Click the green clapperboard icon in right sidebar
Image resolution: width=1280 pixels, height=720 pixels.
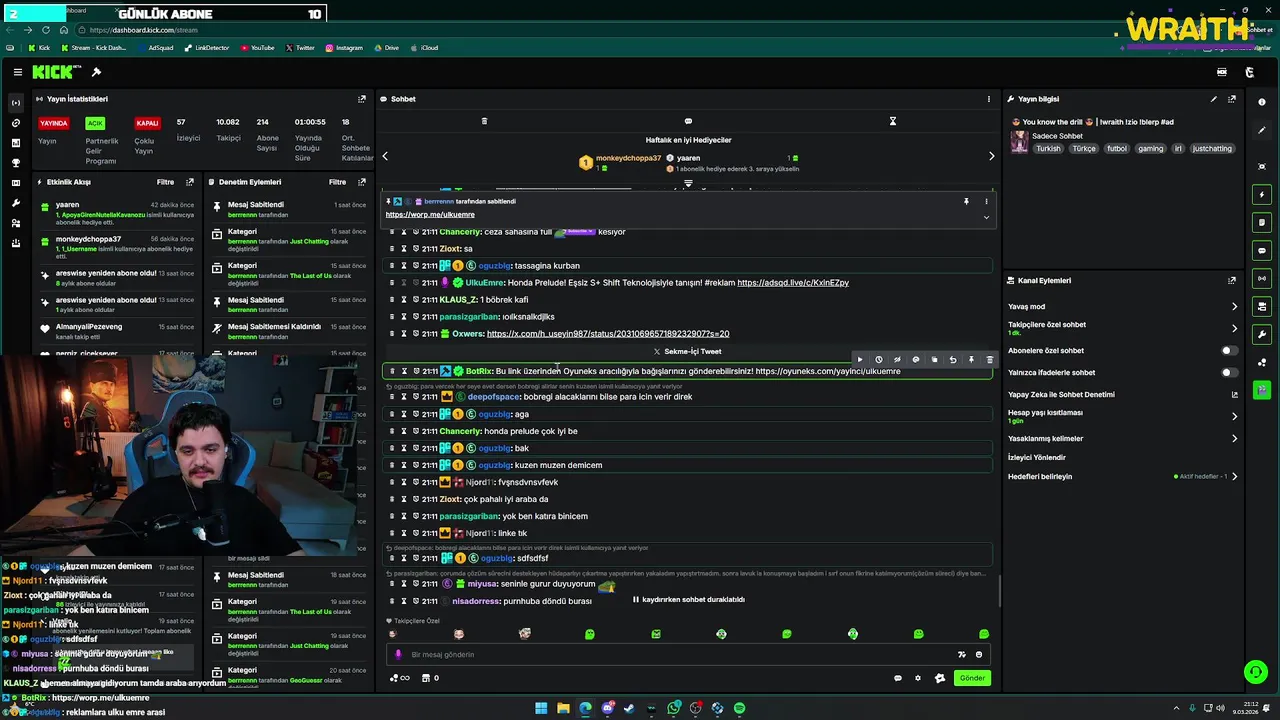1262,390
